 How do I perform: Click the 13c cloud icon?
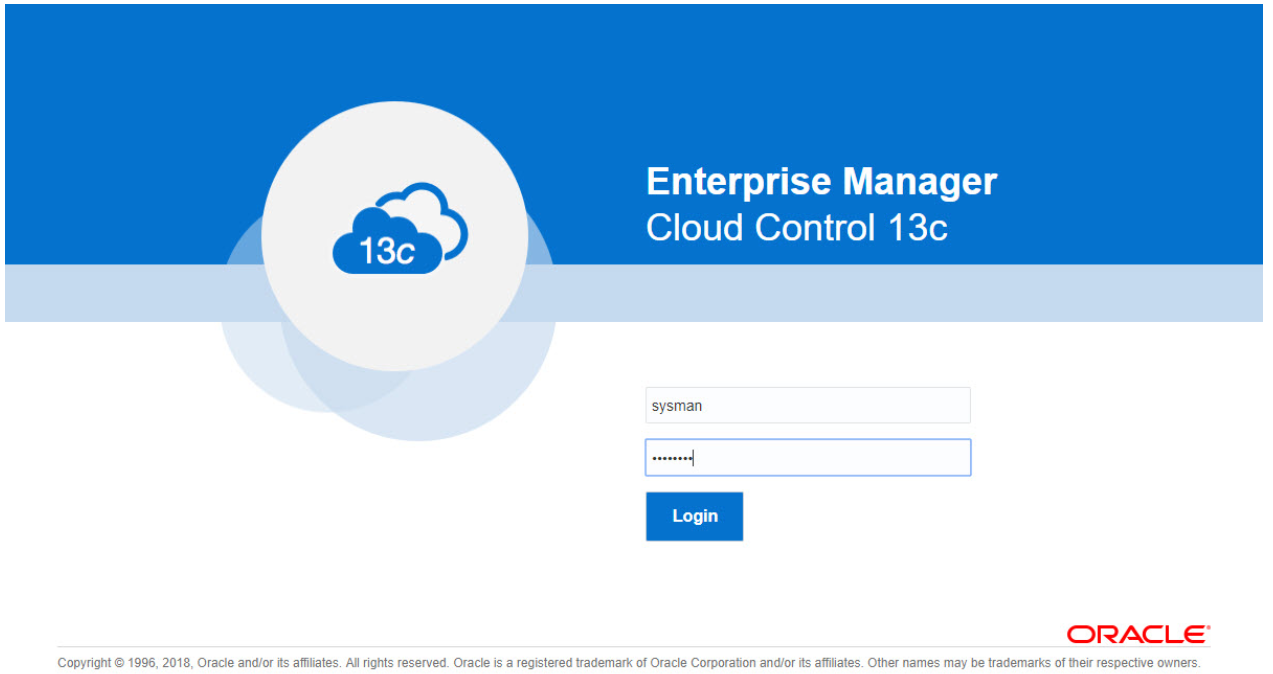(x=388, y=245)
